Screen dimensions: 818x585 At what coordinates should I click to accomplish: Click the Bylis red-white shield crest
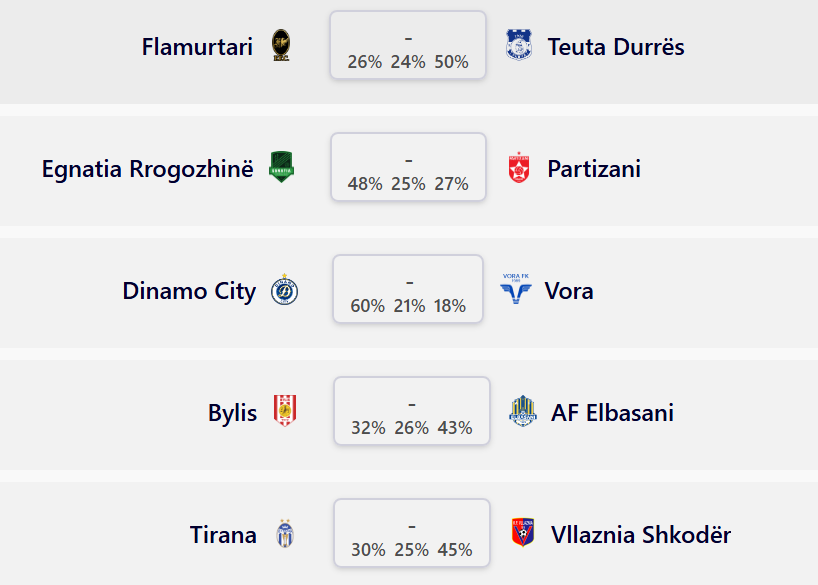(x=285, y=411)
